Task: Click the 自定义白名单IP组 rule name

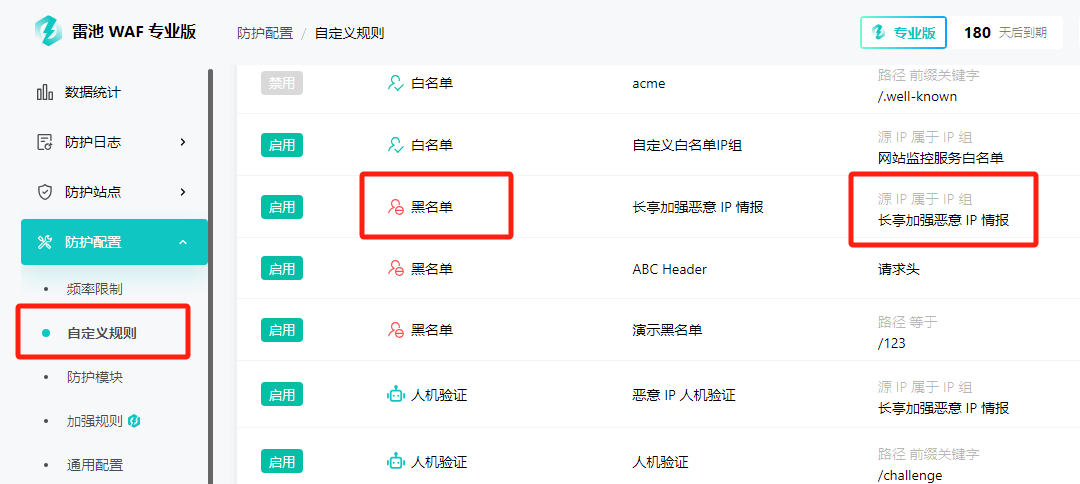Action: (x=687, y=145)
